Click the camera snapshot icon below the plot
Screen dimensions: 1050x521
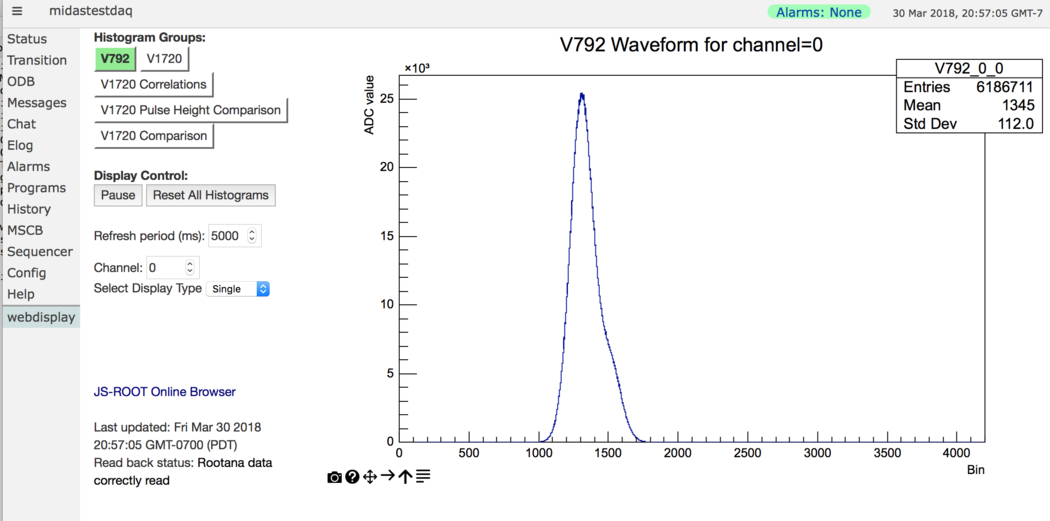[x=334, y=478]
